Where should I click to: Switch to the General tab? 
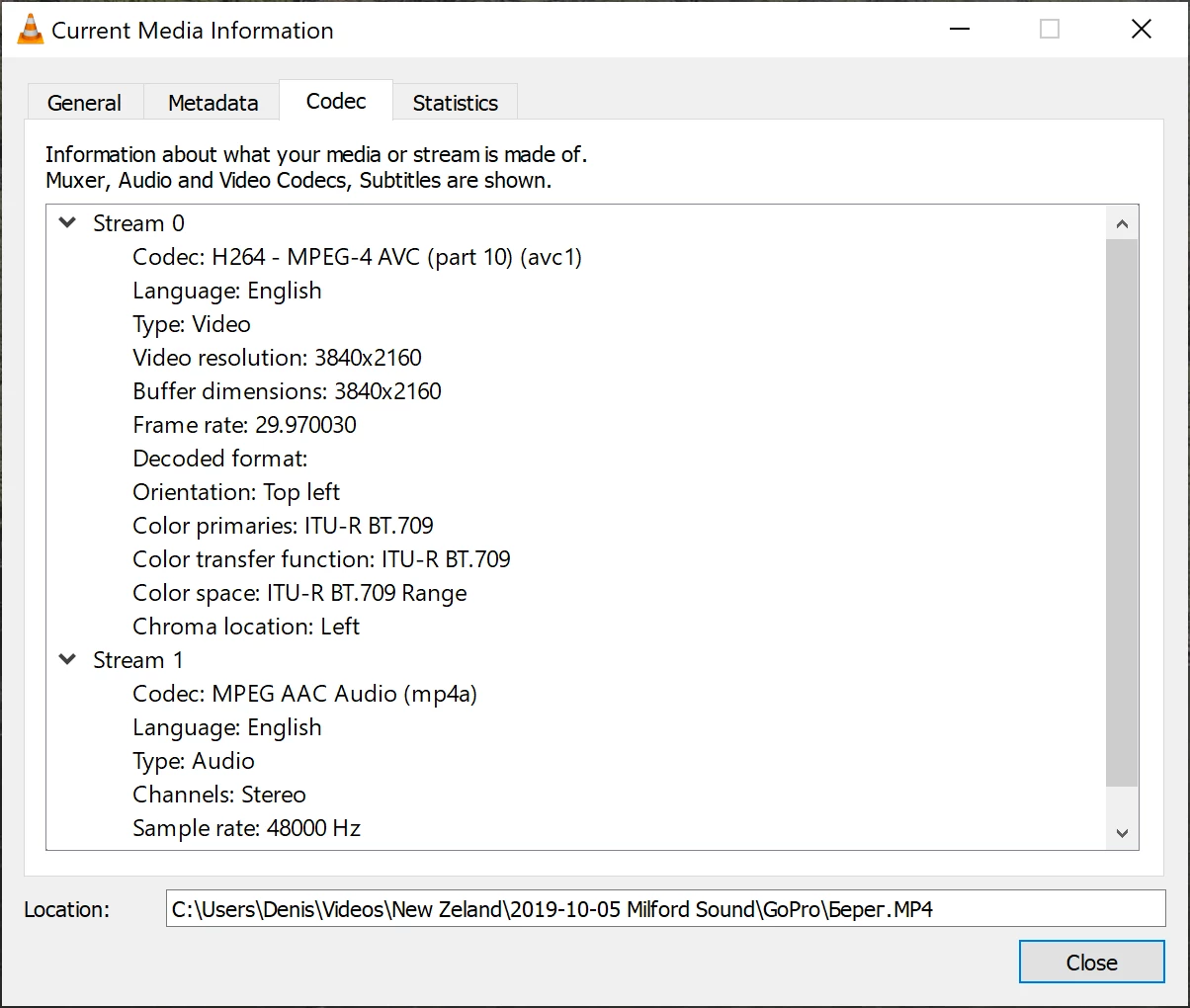(x=85, y=103)
